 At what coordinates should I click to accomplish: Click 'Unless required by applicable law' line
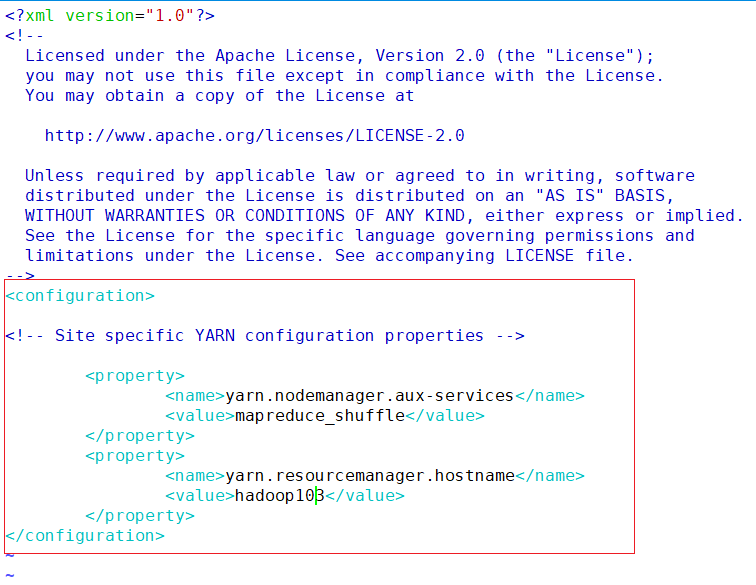(360, 176)
